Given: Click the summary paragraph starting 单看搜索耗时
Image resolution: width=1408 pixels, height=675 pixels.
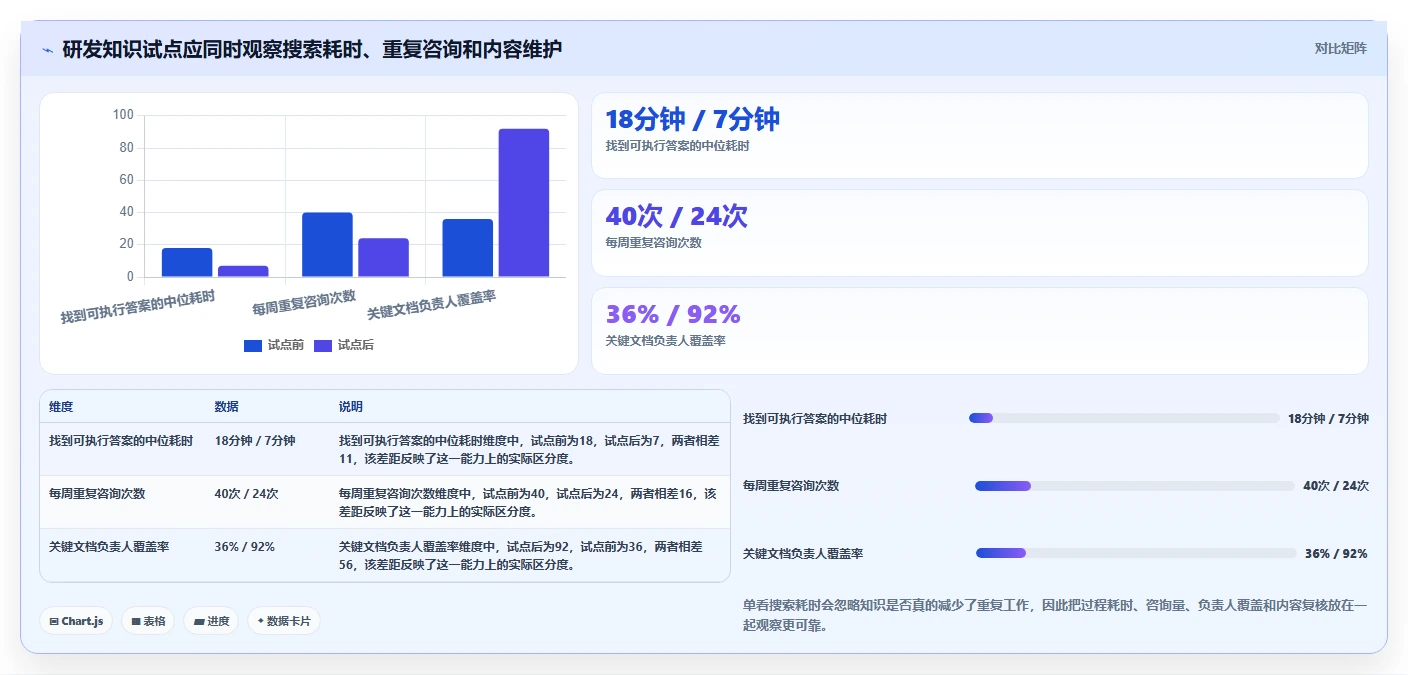Looking at the screenshot, I should [x=1055, y=615].
